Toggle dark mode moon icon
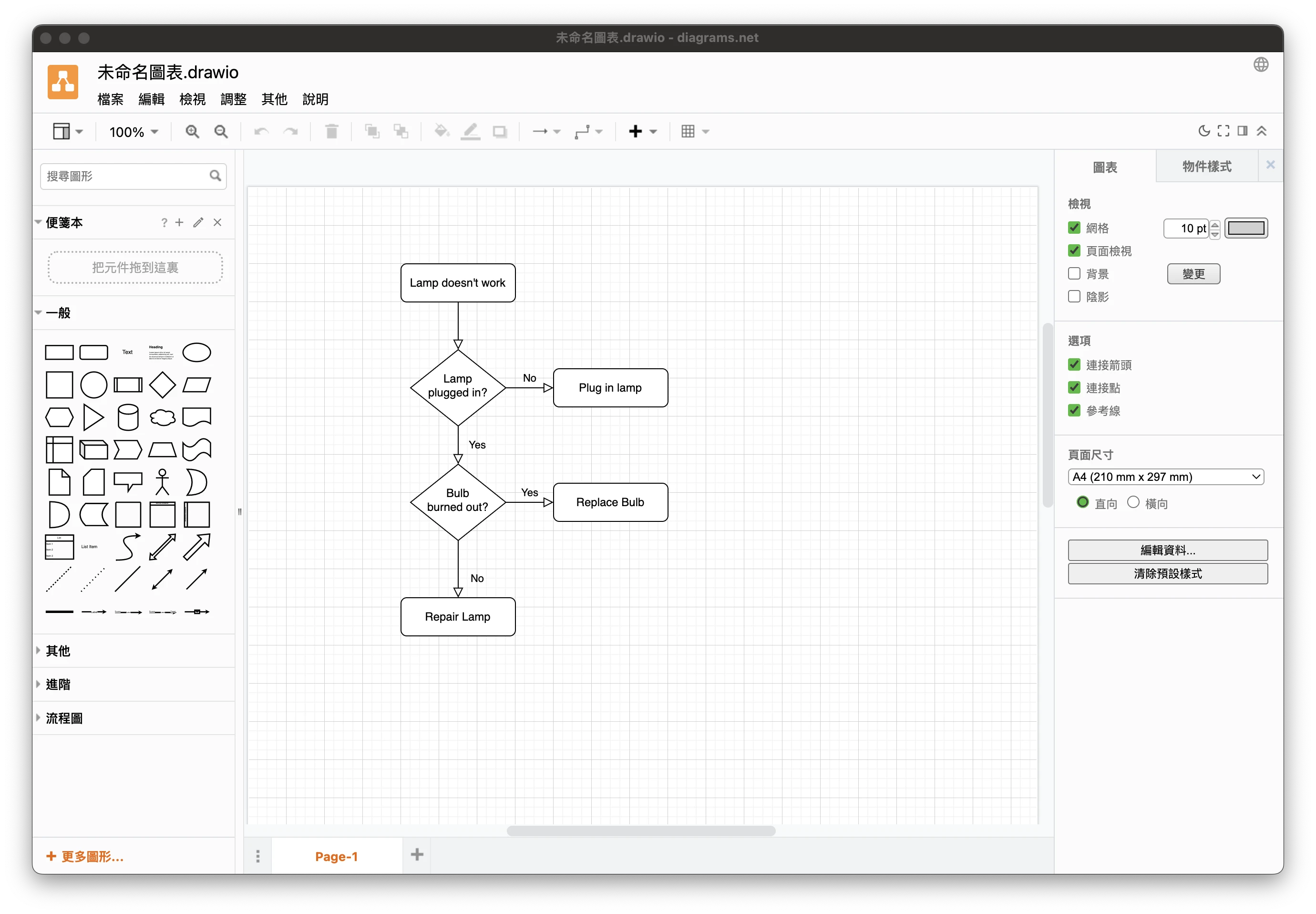 click(1204, 131)
